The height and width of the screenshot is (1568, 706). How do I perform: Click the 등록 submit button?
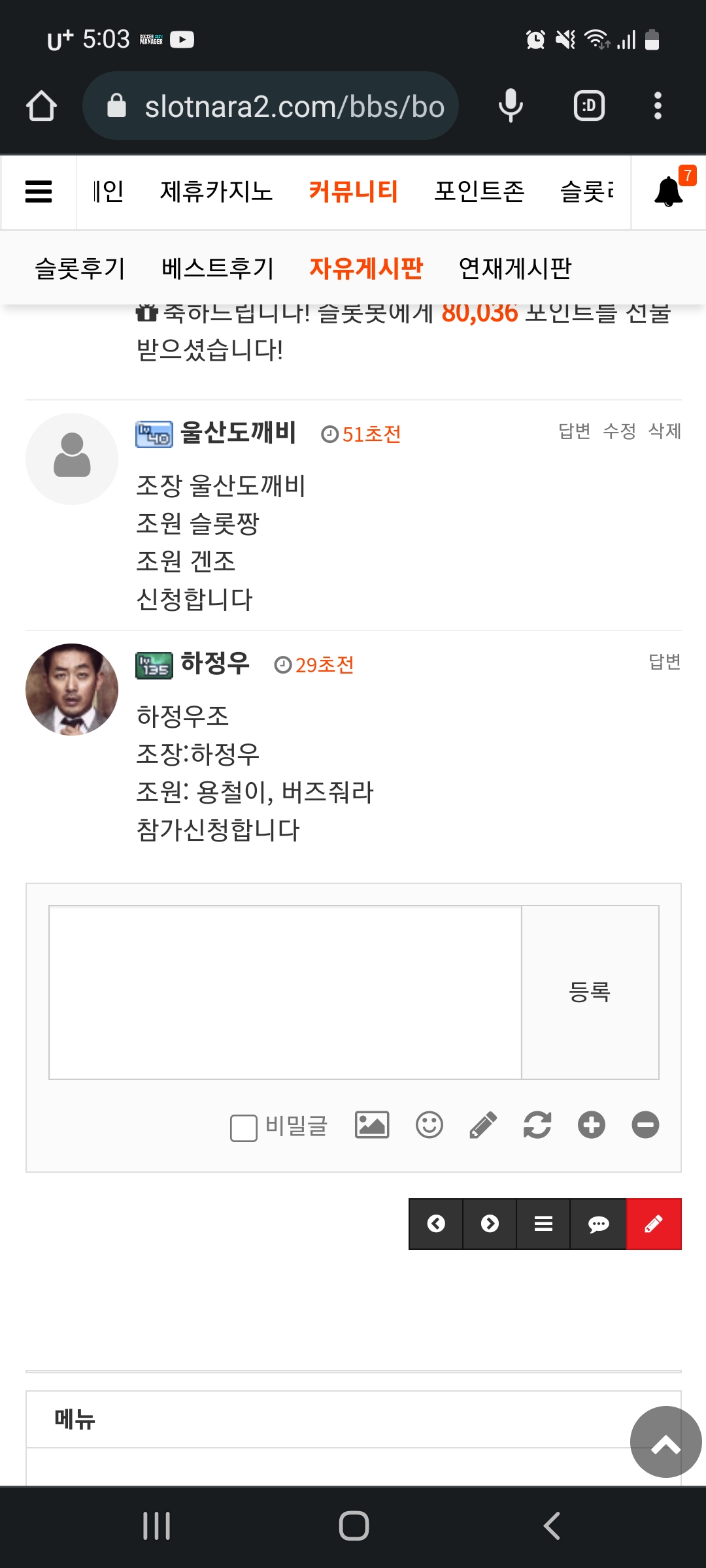coord(590,992)
